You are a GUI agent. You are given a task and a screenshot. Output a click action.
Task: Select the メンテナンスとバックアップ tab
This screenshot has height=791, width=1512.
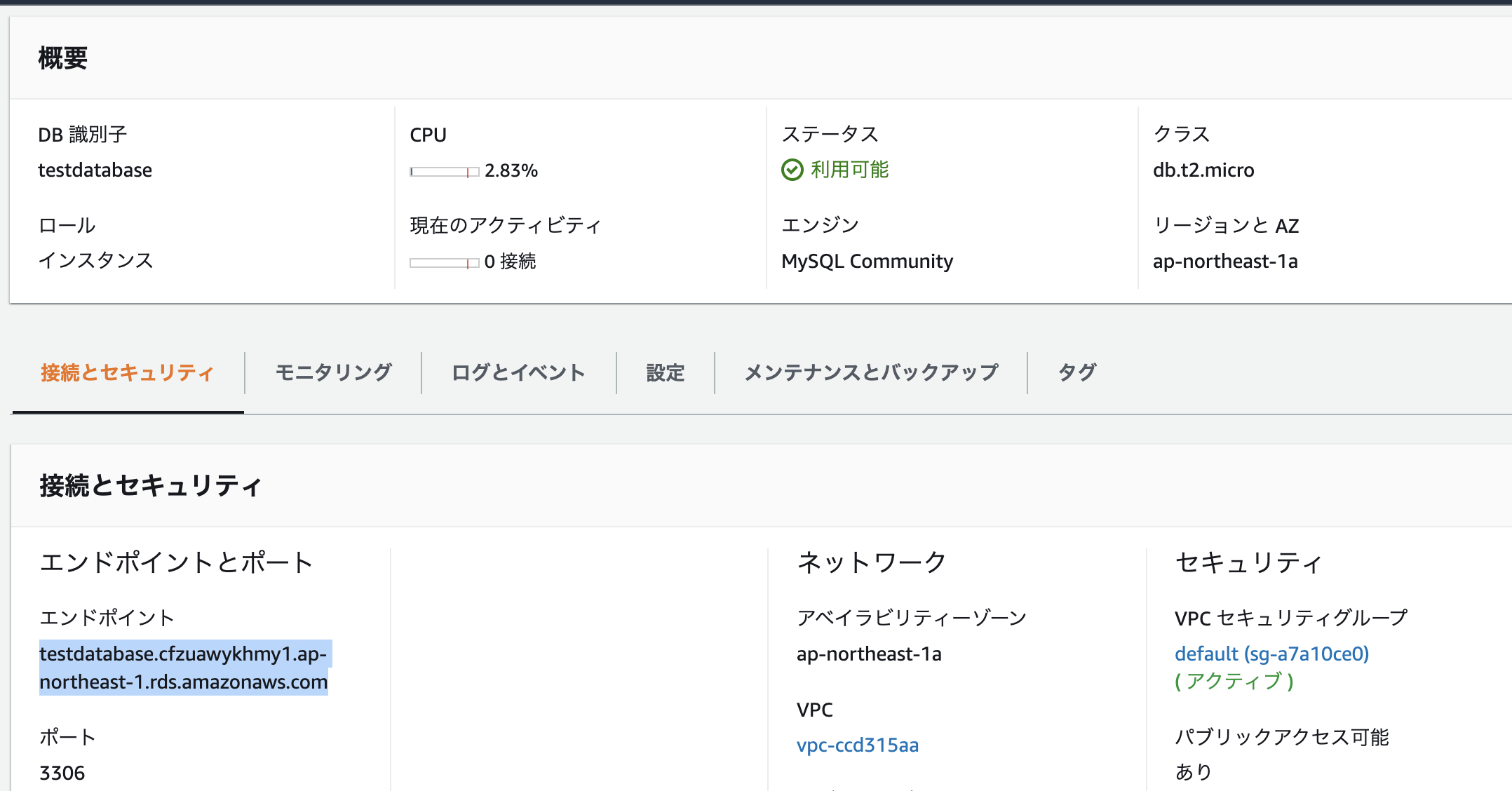pyautogui.click(x=871, y=372)
